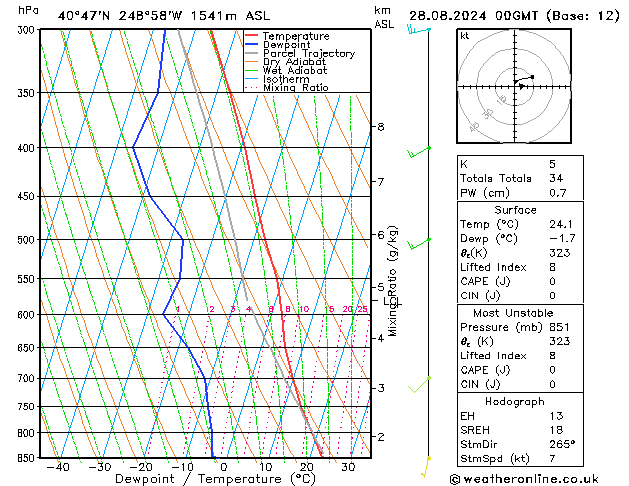Click the 500 hPa pressure label
The height and width of the screenshot is (486, 629).
coord(28,240)
